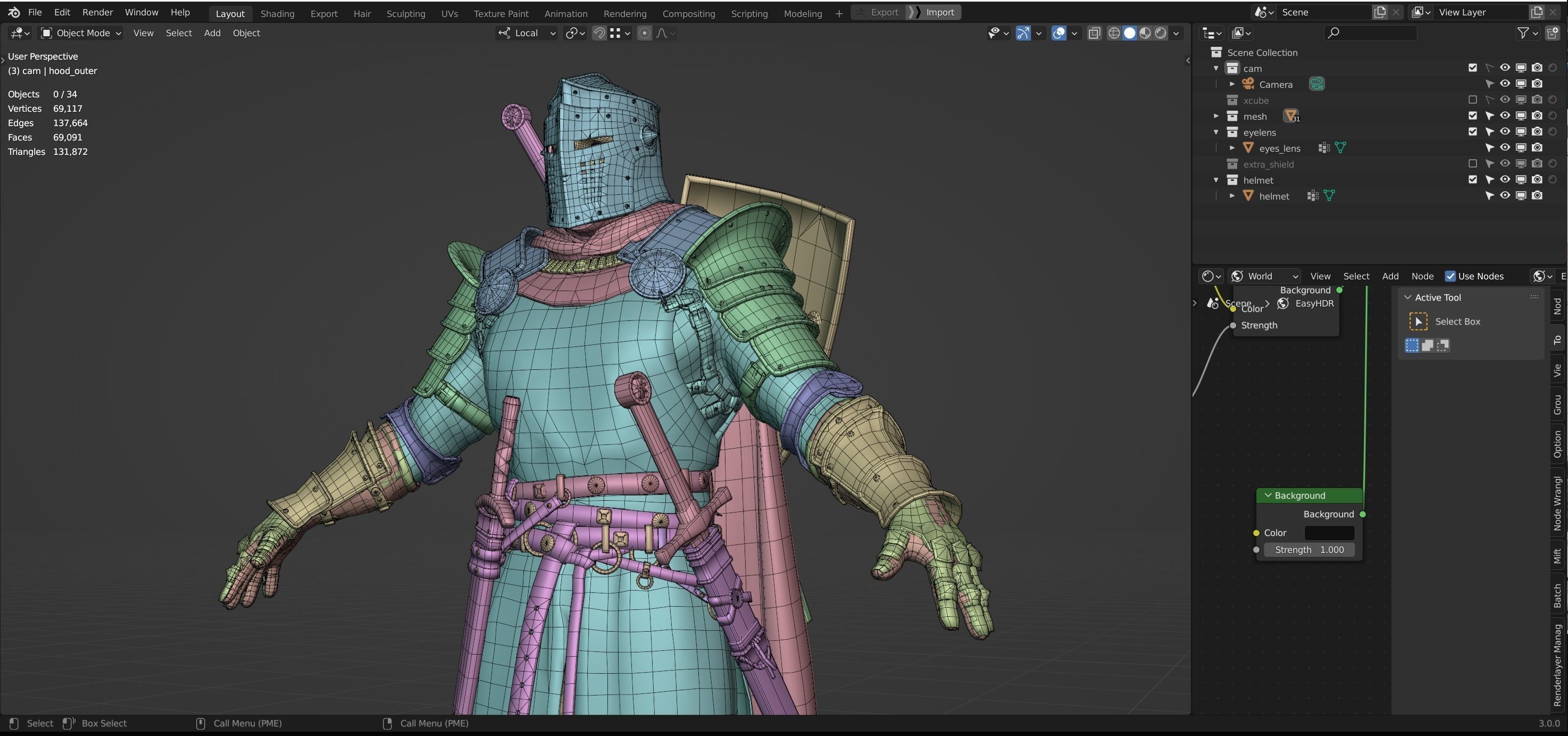Image resolution: width=1568 pixels, height=736 pixels.
Task: Click the Camera data icon in outliner
Action: click(1316, 84)
